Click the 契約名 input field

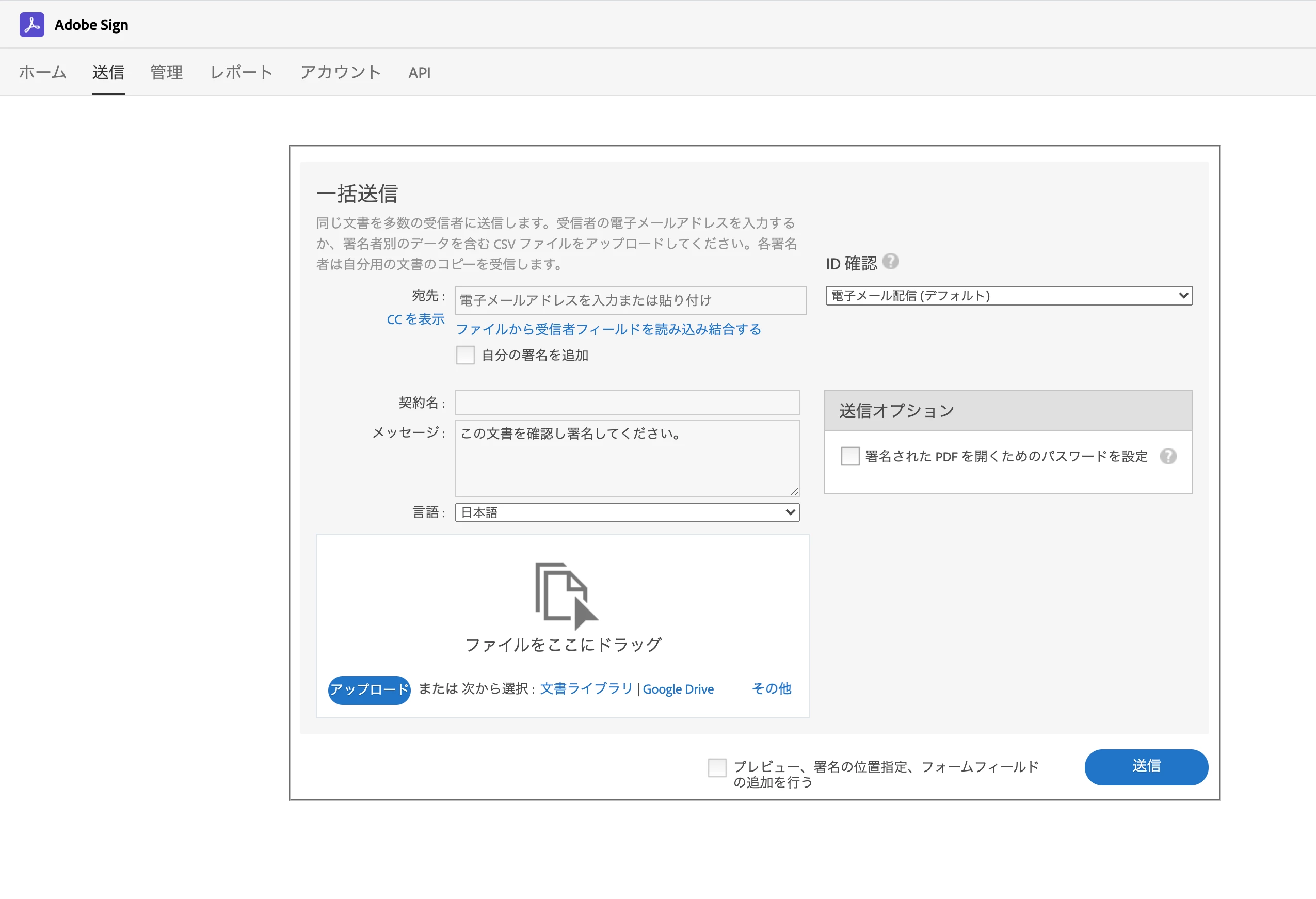pos(627,403)
